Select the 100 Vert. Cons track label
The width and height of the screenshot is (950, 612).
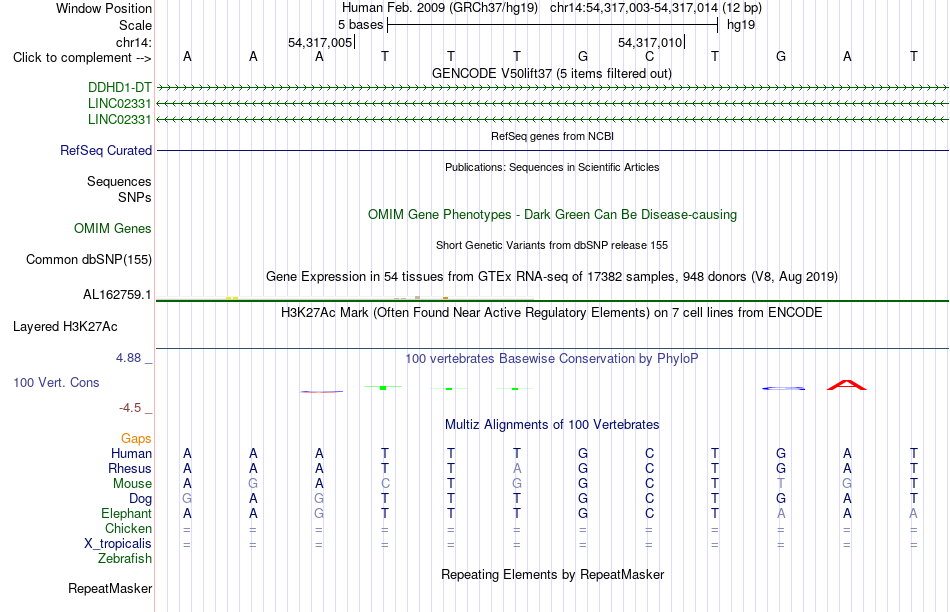pos(56,382)
